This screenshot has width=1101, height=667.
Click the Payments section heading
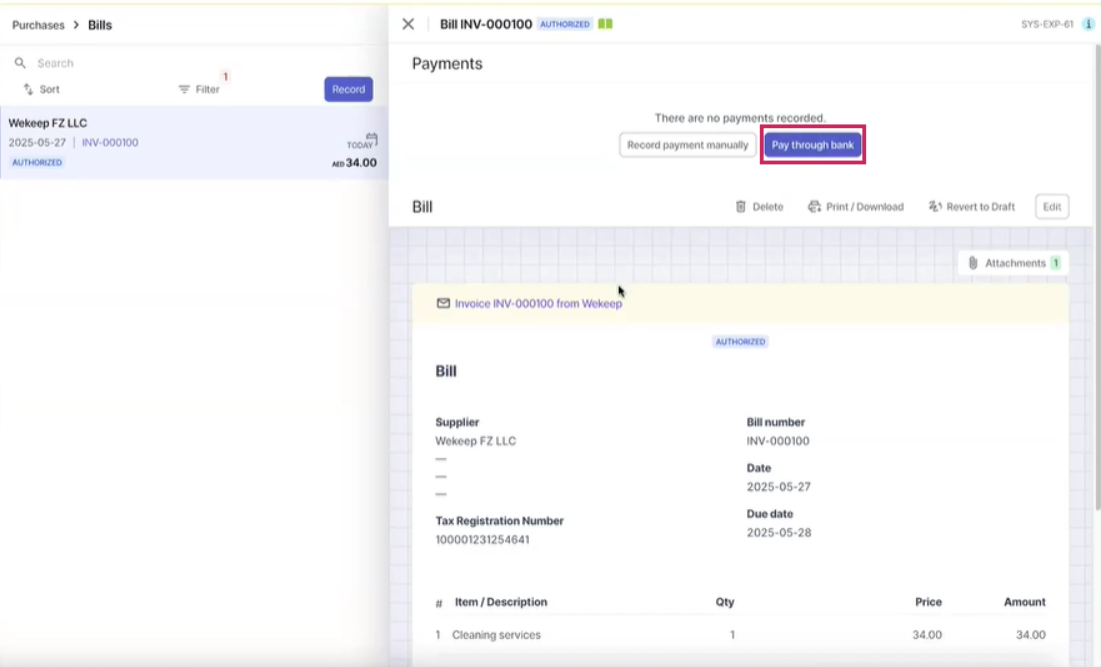[447, 63]
